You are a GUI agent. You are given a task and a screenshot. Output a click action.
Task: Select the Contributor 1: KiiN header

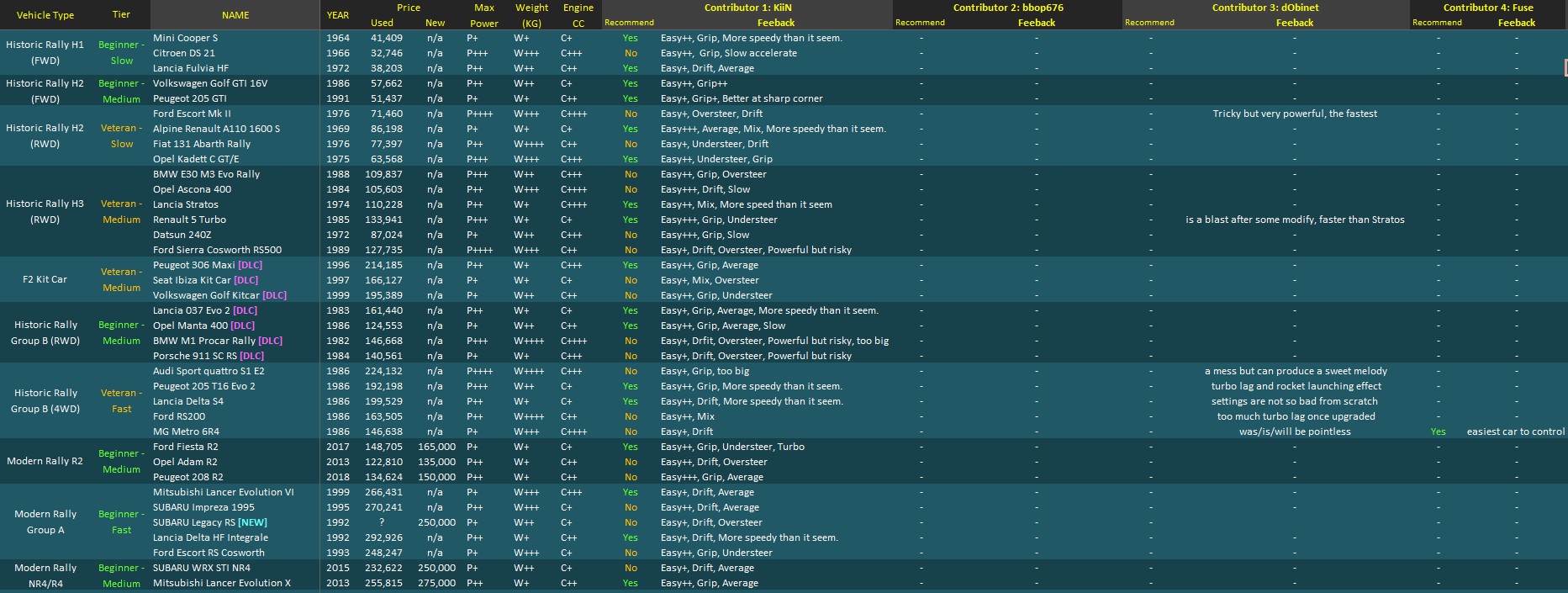point(747,8)
